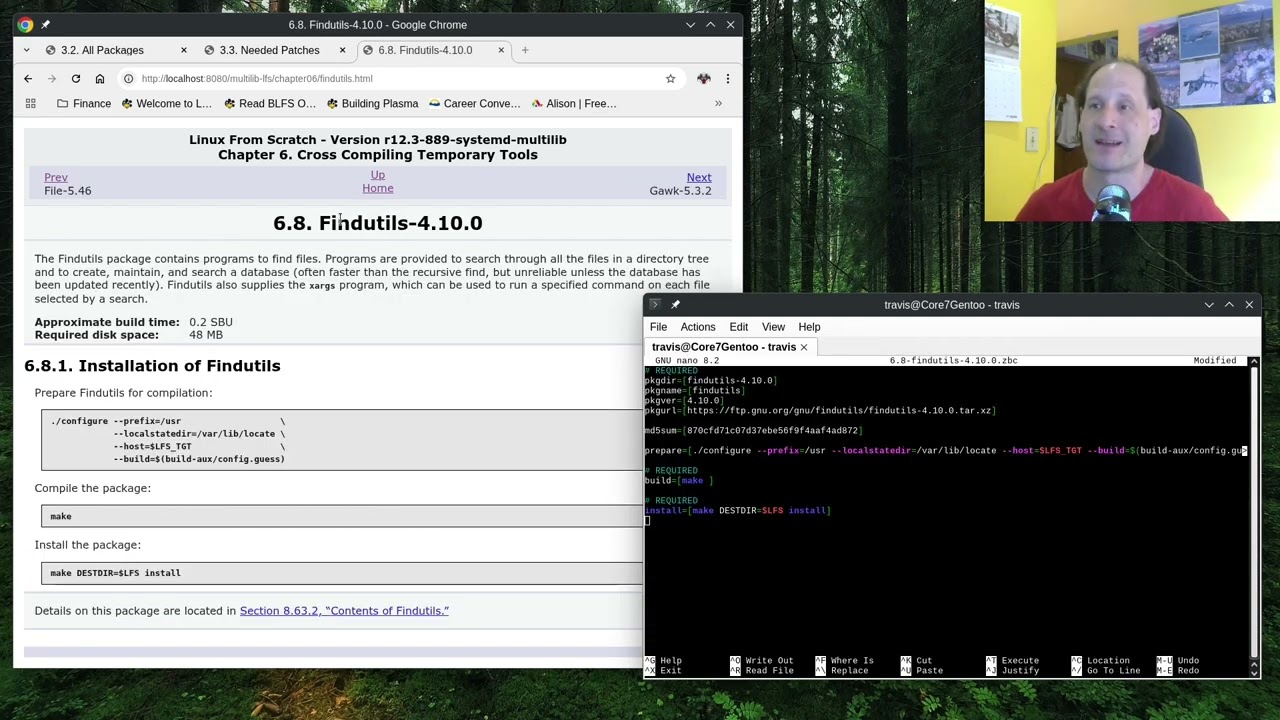Close the terminal tab with its X

(x=803, y=347)
